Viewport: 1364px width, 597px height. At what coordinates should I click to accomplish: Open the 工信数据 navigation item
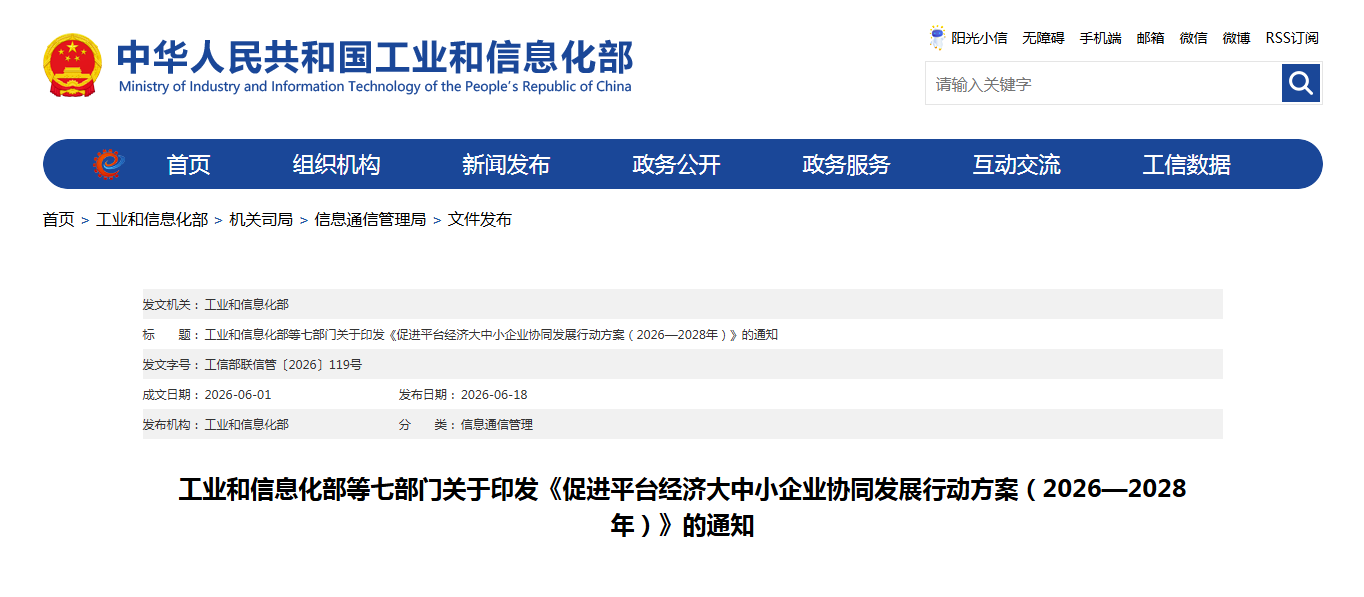point(1186,165)
